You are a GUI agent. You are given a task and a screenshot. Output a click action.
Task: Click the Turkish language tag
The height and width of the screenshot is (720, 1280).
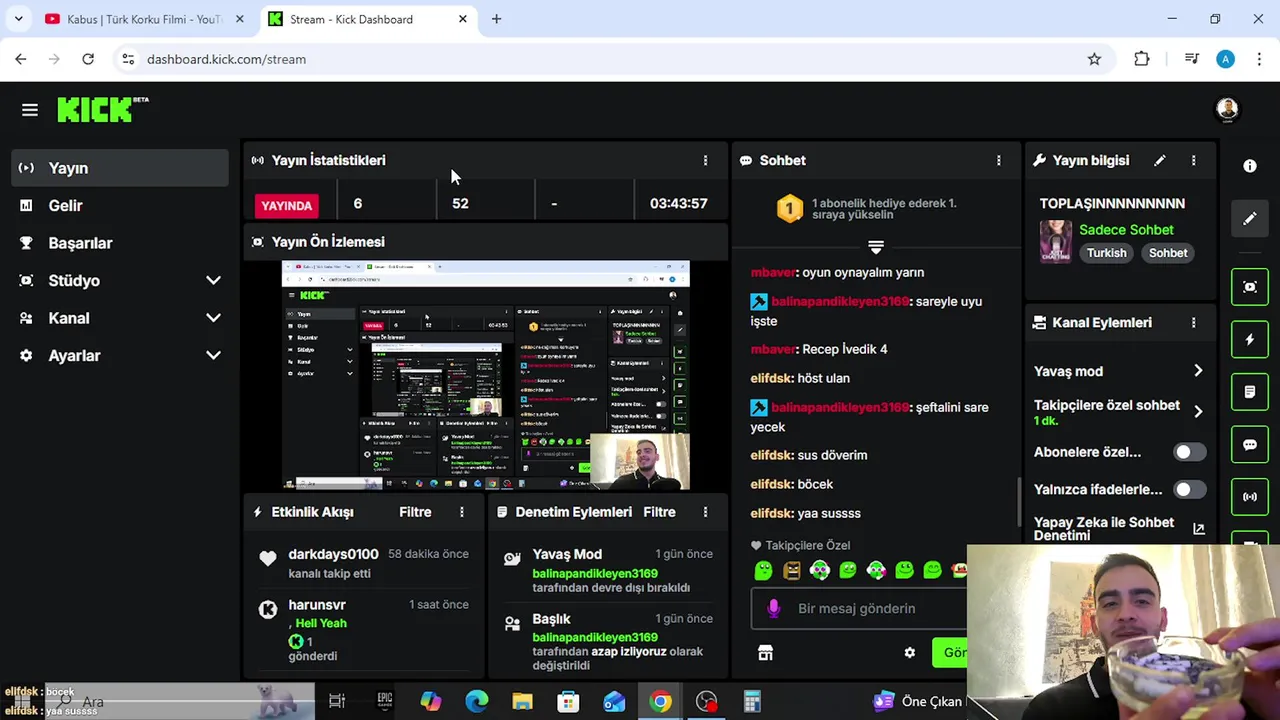pos(1106,253)
